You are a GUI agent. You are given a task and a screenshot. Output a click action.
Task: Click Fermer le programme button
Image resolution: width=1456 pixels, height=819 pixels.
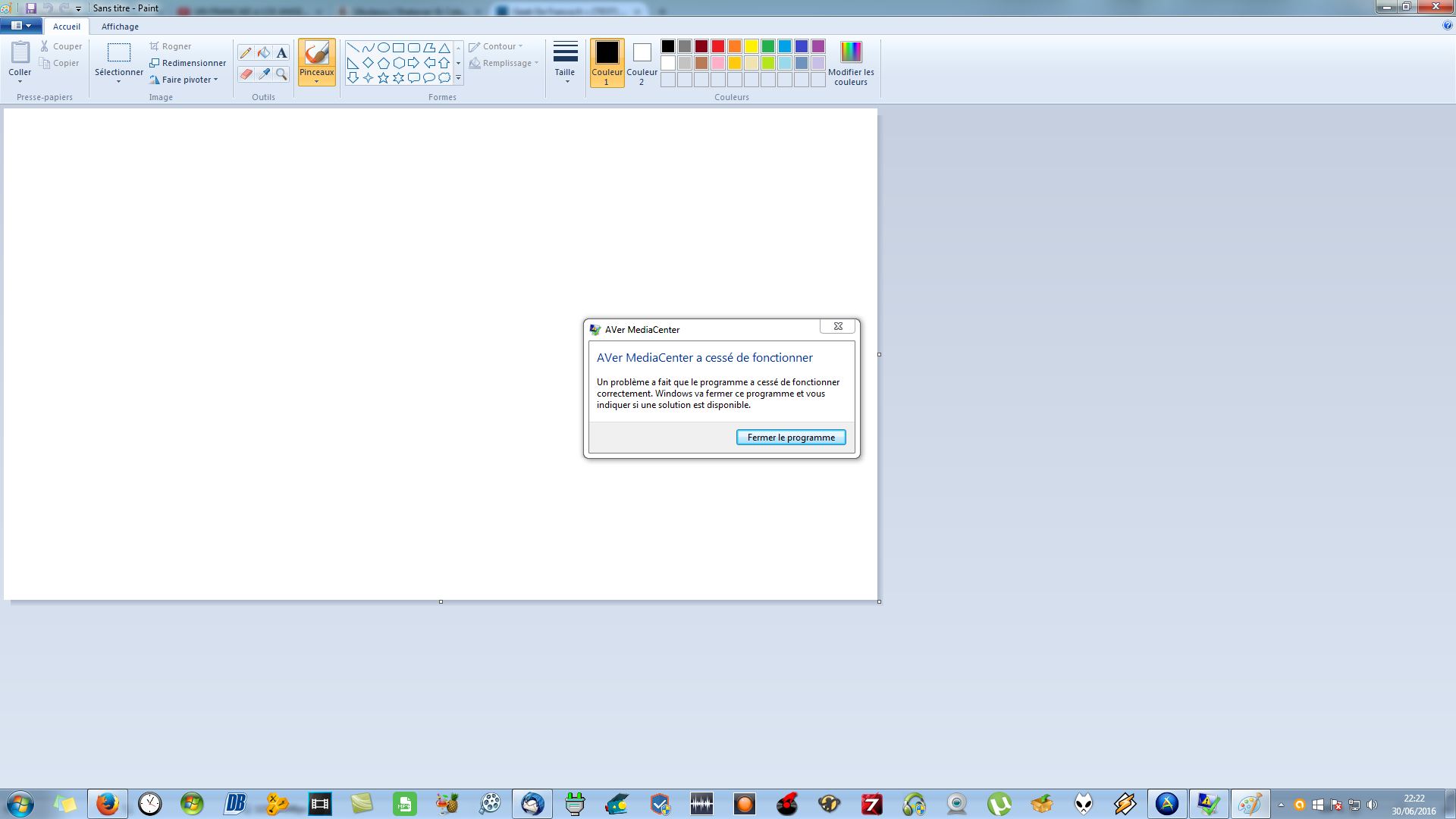pyautogui.click(x=791, y=438)
